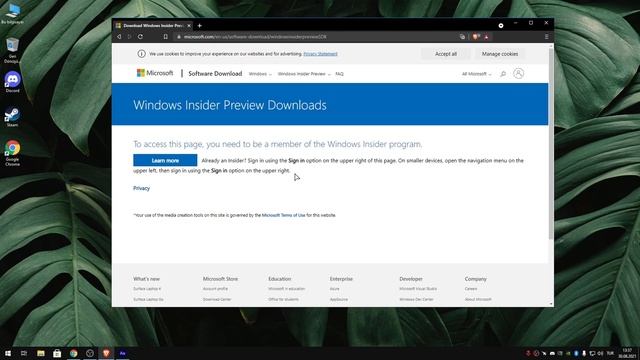This screenshot has height=360, width=640.
Task: Open the browser hamburger menu
Action: click(x=547, y=37)
